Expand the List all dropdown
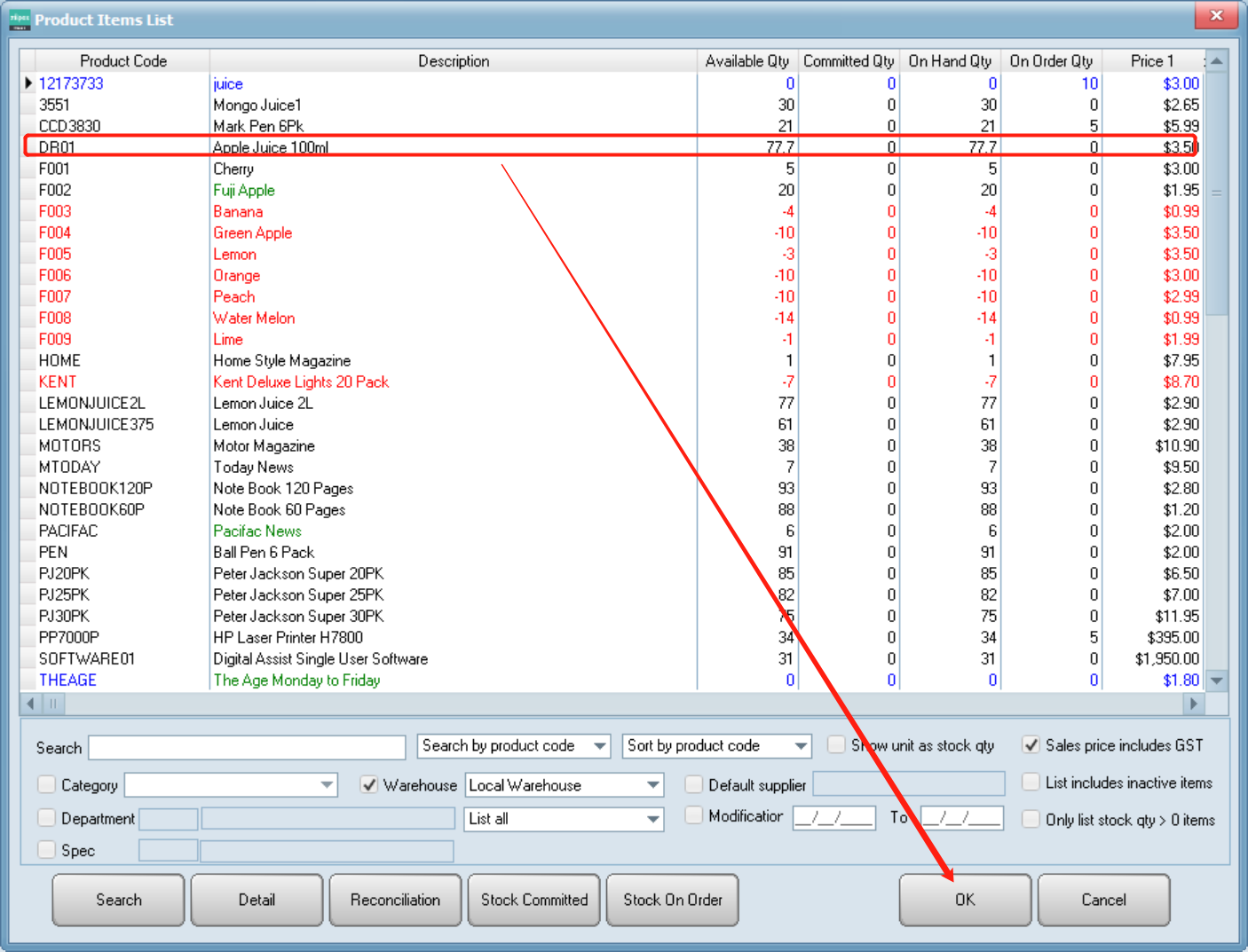Screen dimensions: 1248x952 point(653,819)
